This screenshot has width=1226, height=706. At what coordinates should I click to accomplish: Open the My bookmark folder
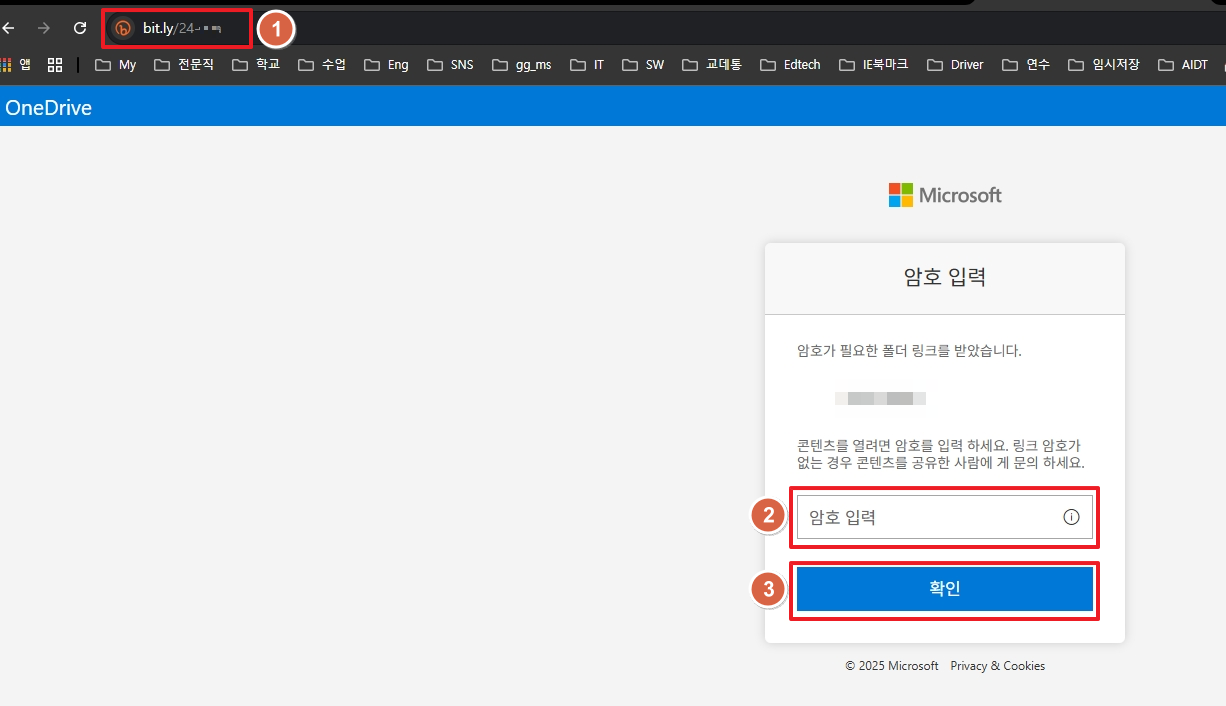click(115, 64)
